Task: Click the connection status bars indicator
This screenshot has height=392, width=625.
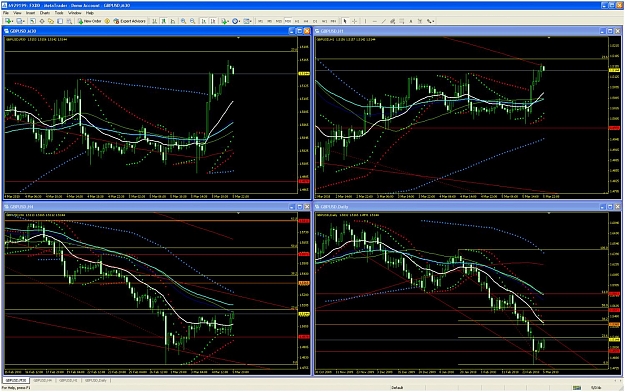Action: coord(577,388)
